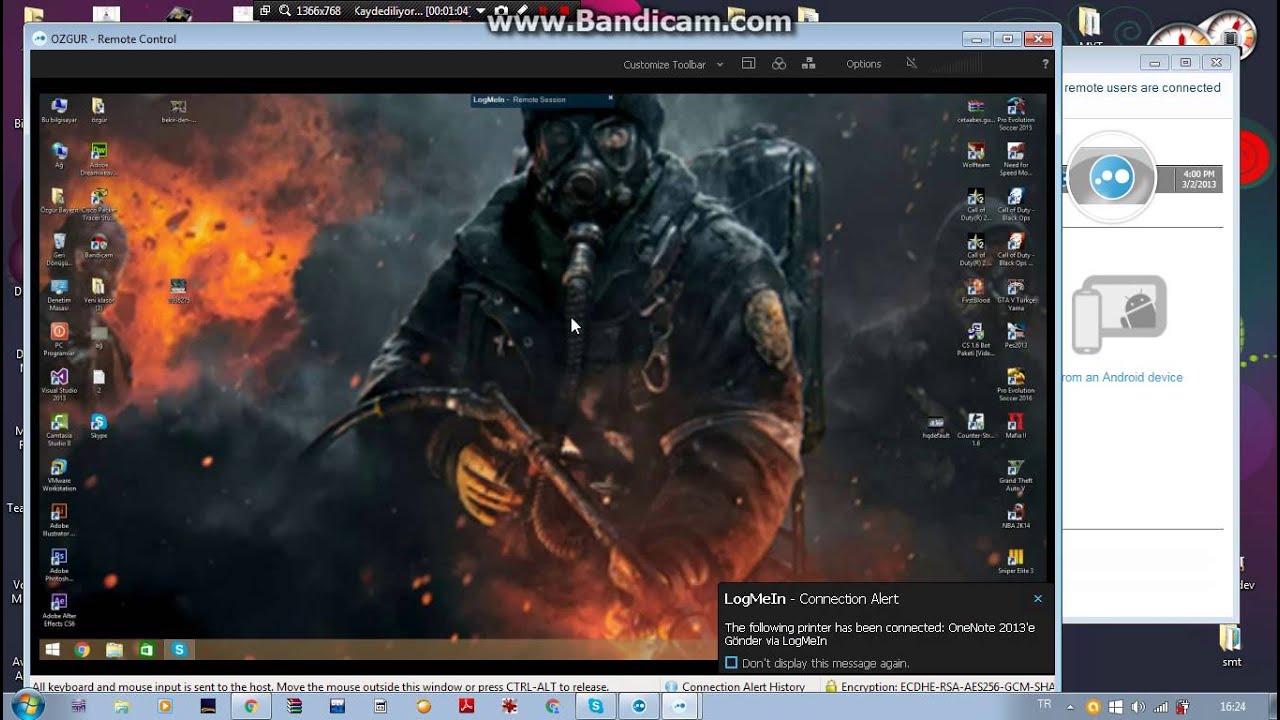The image size is (1280, 720).
Task: Launch Adobe Photoshop on the remote desktop
Action: pyautogui.click(x=59, y=565)
